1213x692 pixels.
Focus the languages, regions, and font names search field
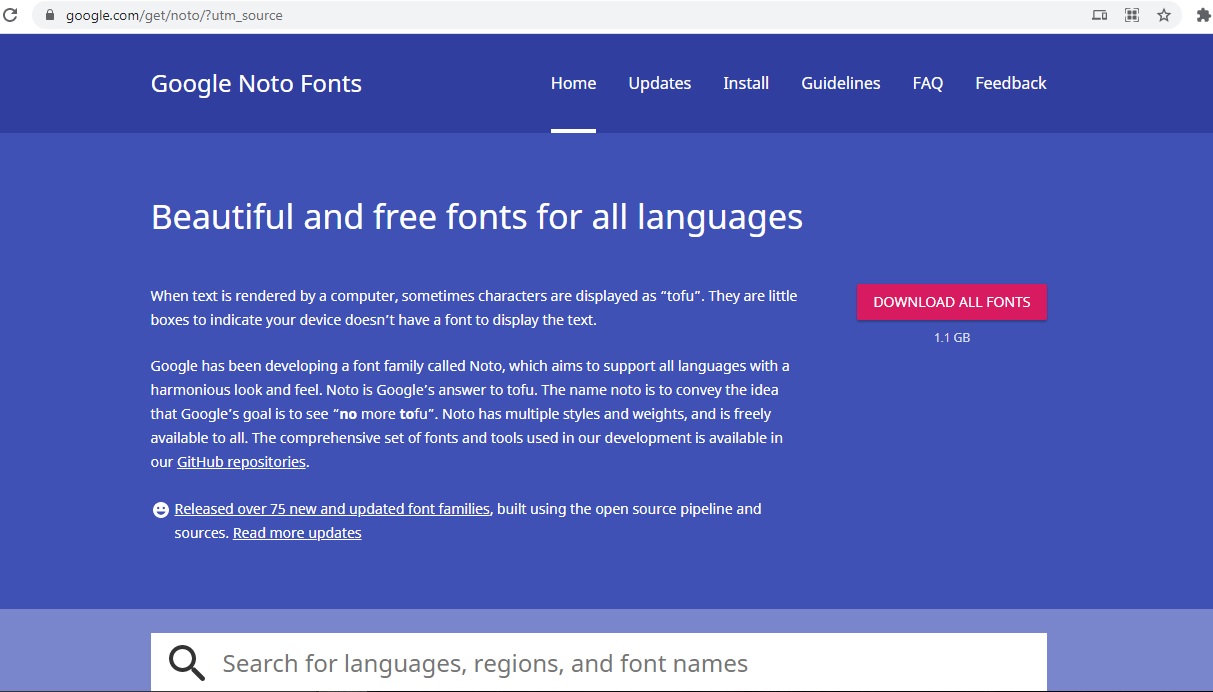pyautogui.click(x=599, y=662)
